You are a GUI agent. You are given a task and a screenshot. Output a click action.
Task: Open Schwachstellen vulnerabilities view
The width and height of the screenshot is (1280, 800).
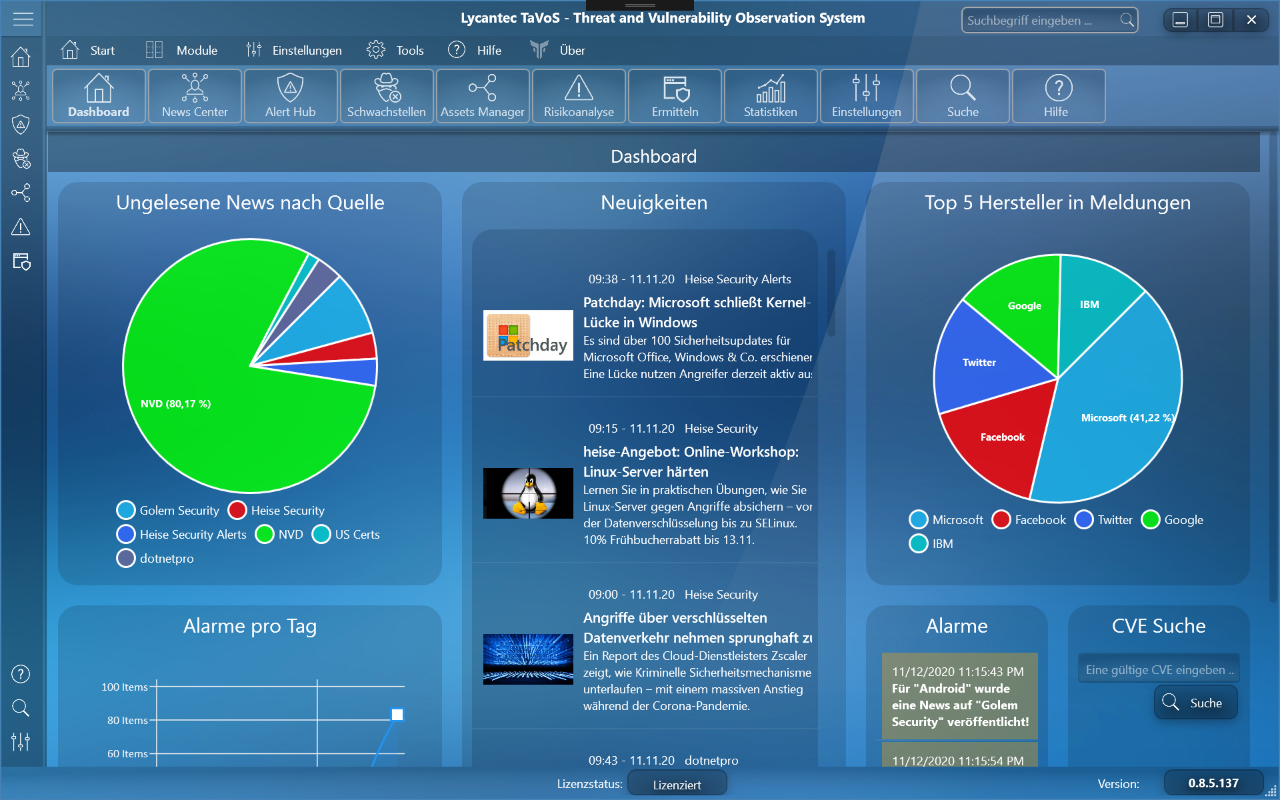pos(386,96)
